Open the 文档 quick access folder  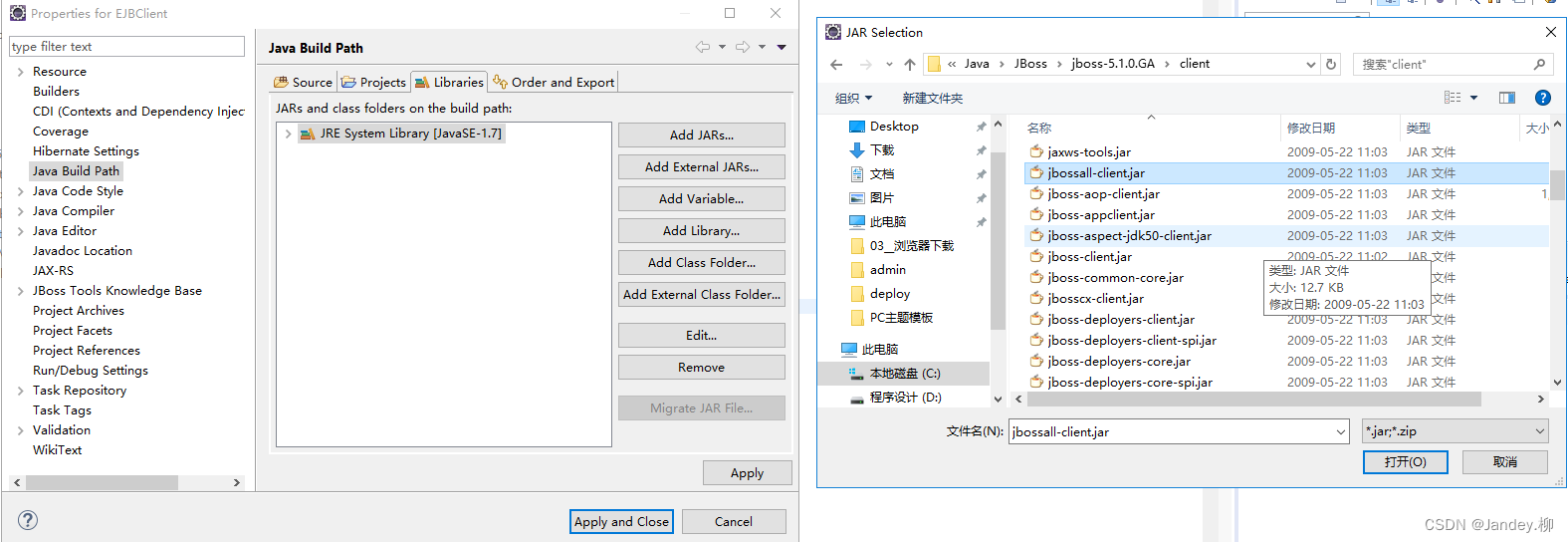[882, 174]
